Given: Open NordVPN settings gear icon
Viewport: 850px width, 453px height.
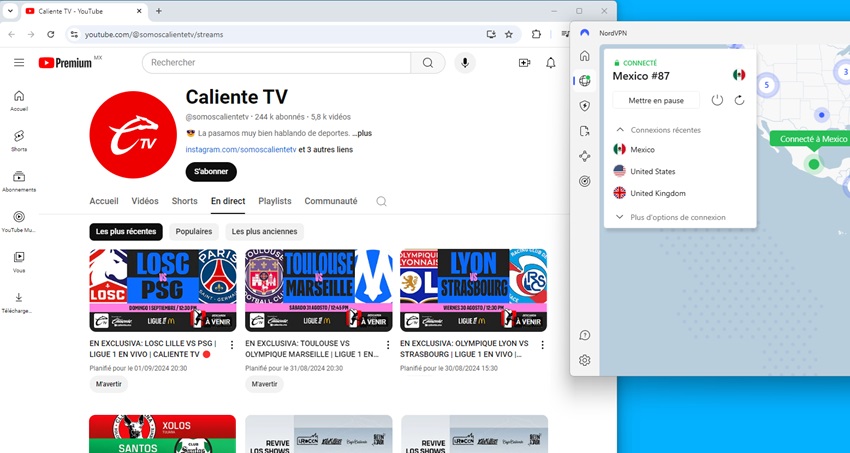Looking at the screenshot, I should point(584,360).
